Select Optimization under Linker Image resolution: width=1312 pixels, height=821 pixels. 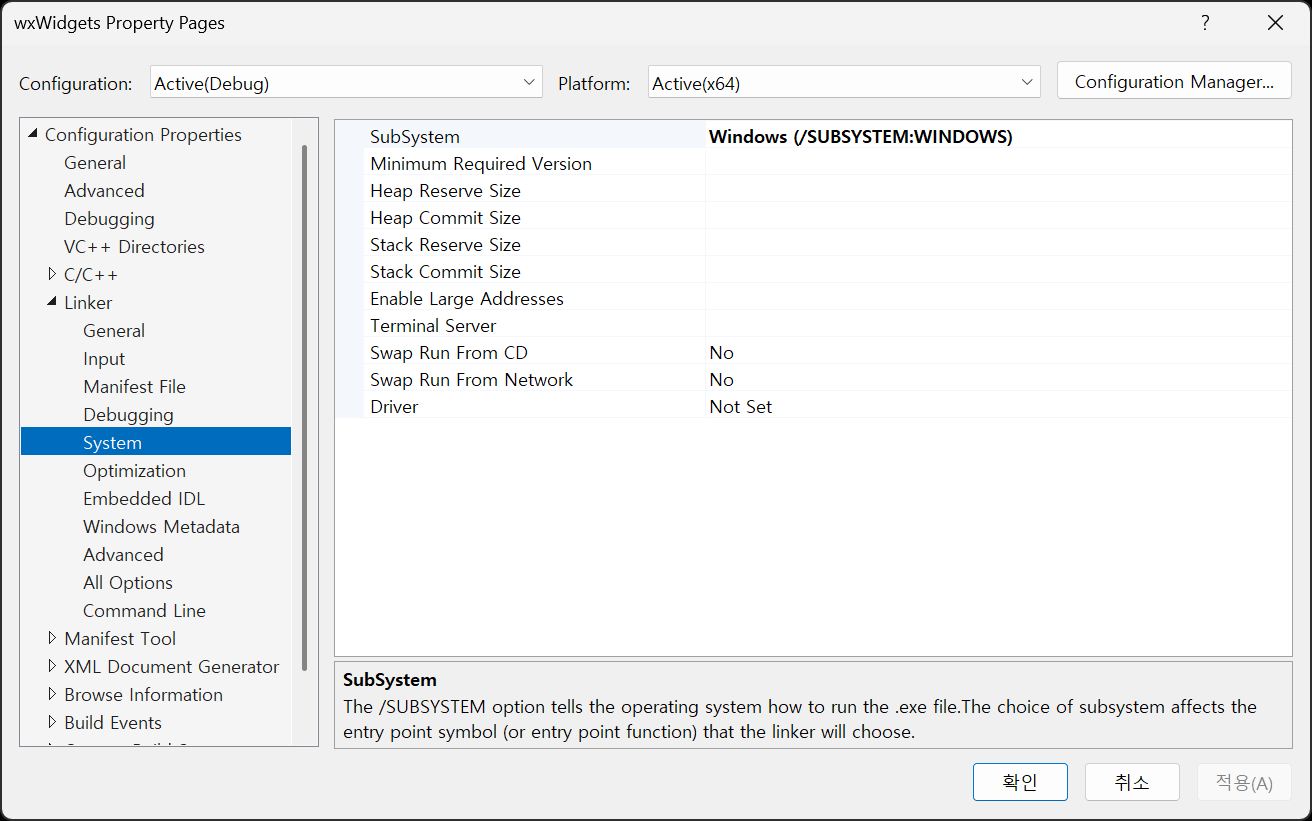pos(134,471)
